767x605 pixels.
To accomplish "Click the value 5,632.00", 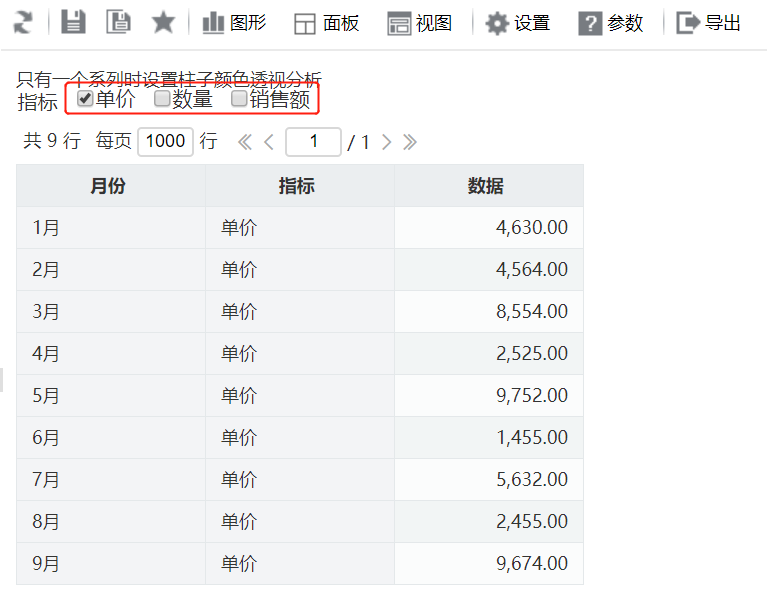I will tap(532, 480).
